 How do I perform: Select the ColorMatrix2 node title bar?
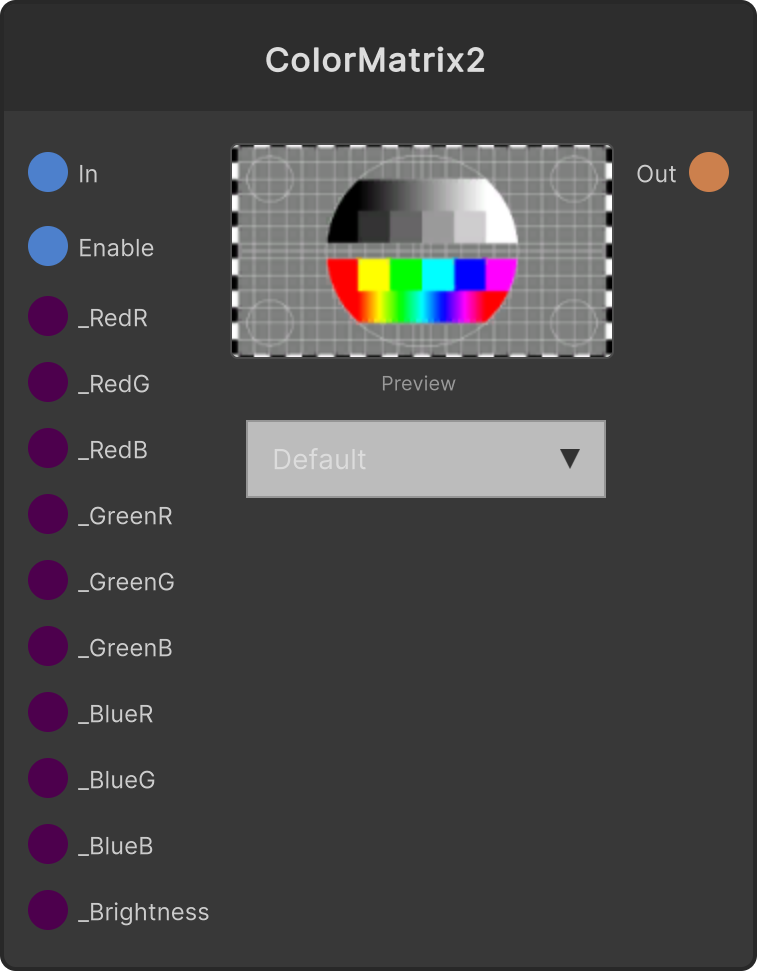pyautogui.click(x=378, y=57)
